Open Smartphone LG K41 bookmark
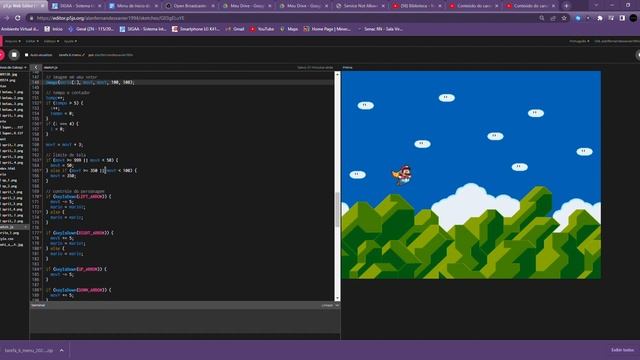This screenshot has width=640, height=360. click(196, 29)
